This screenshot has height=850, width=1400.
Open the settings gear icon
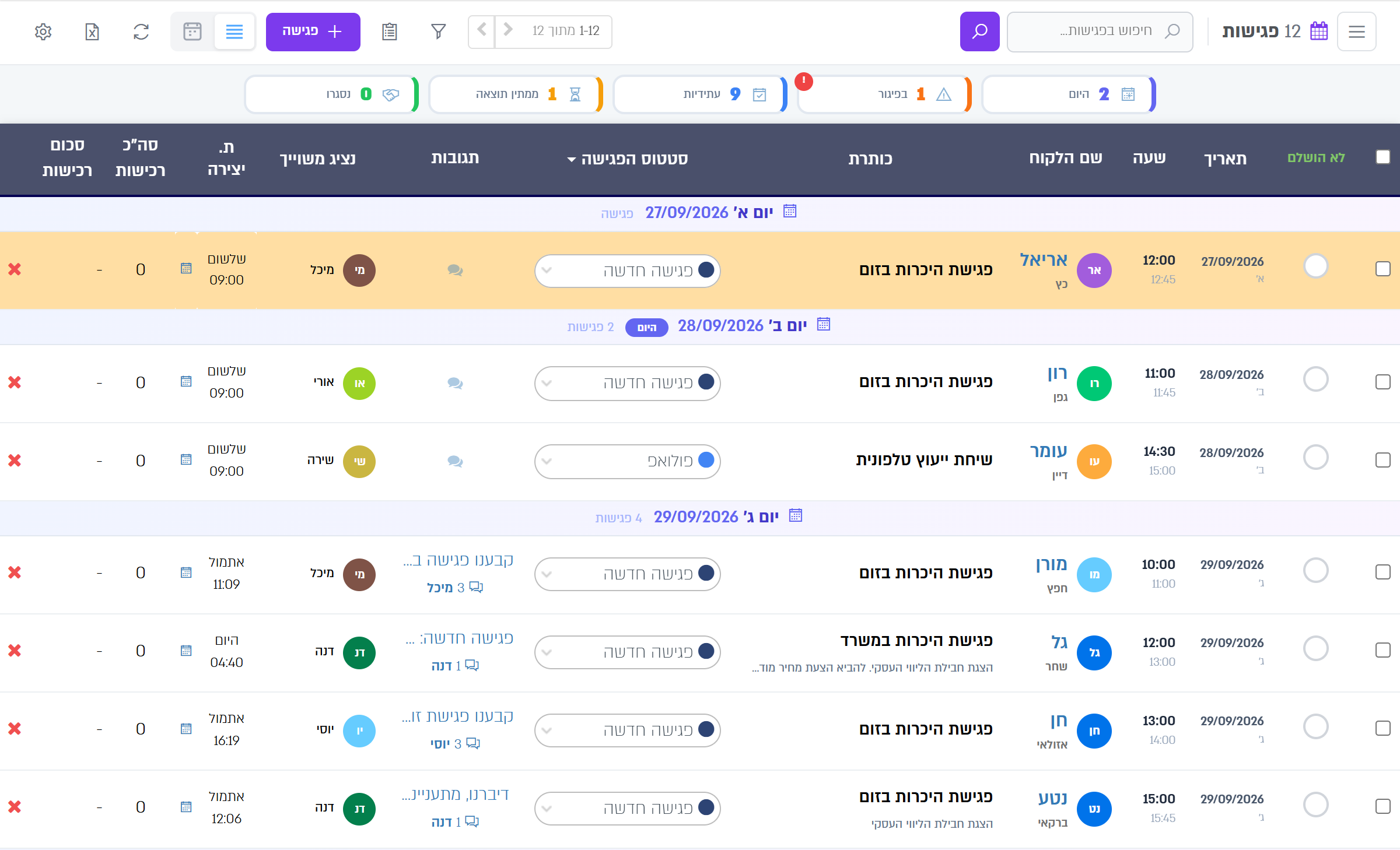click(43, 31)
